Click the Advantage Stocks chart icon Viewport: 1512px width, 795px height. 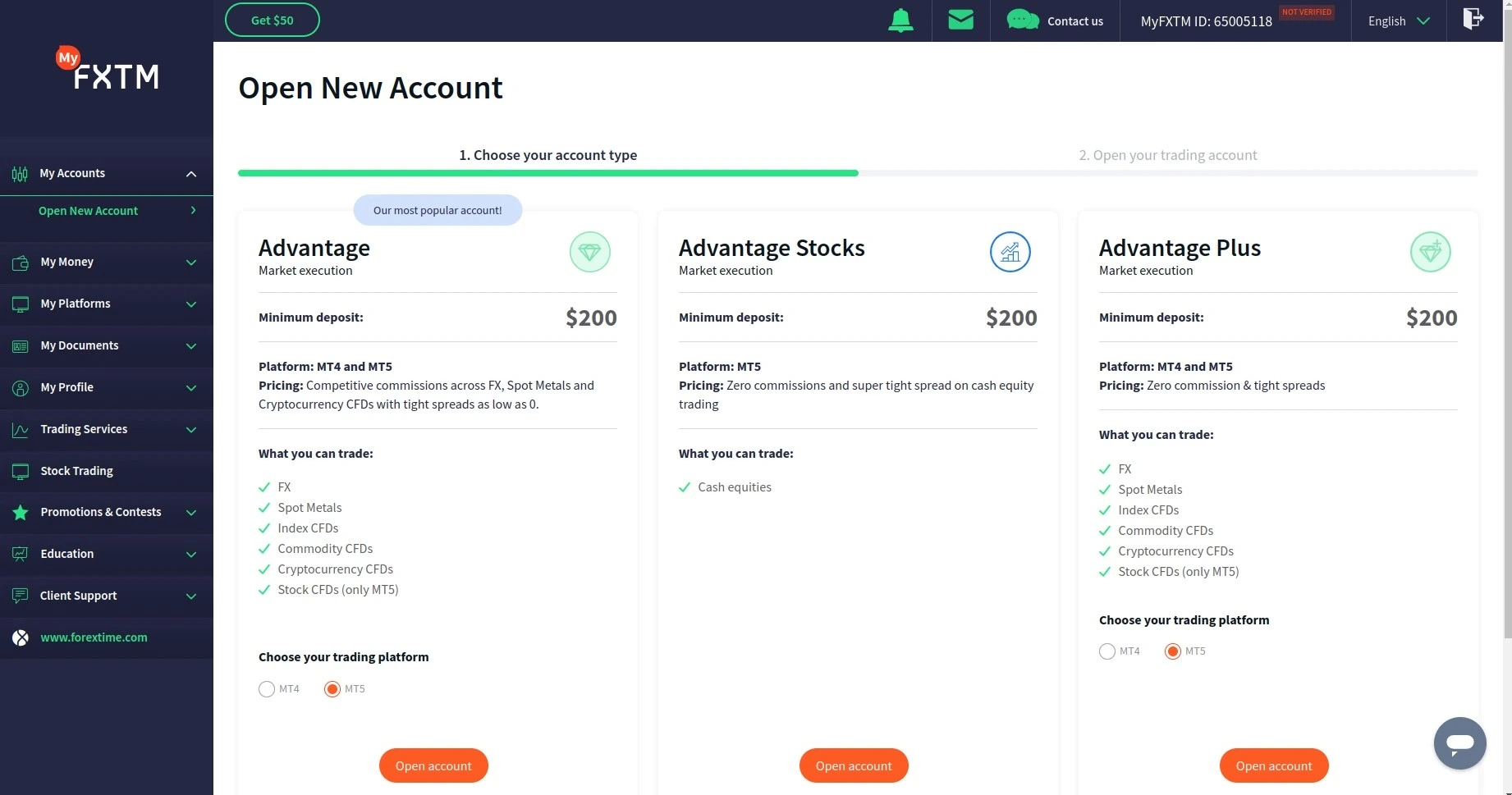[1010, 252]
